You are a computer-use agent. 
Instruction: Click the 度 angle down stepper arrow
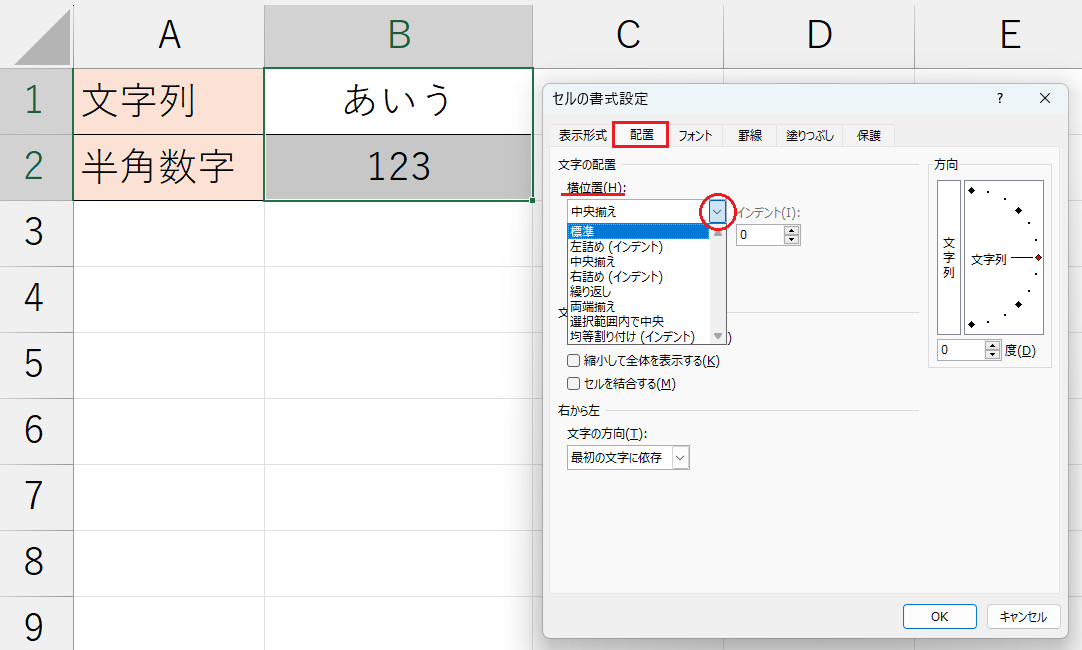[x=991, y=354]
